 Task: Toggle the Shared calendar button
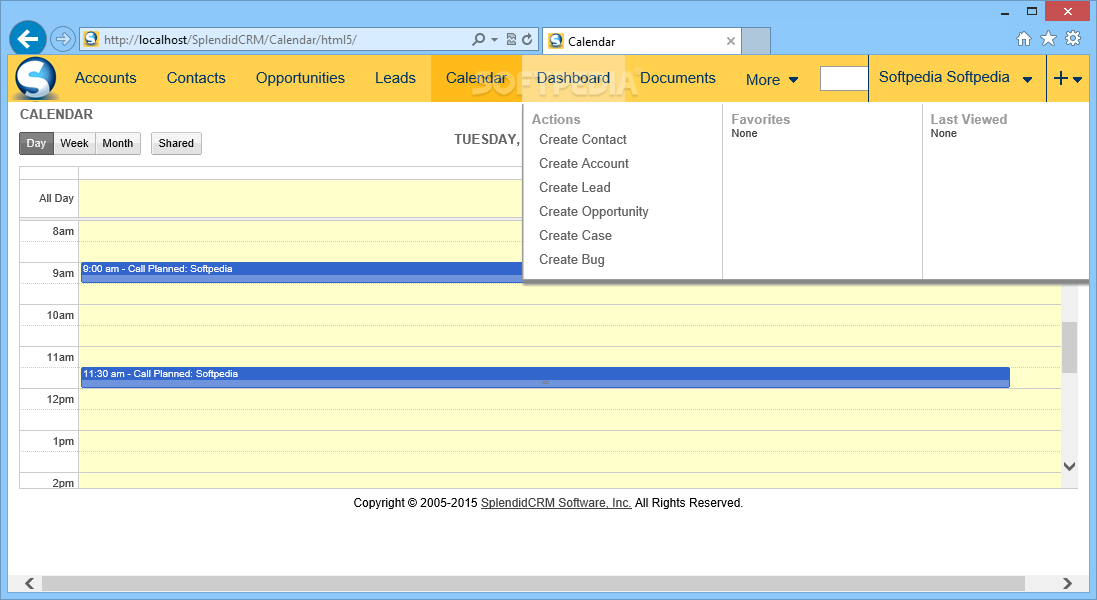coord(176,143)
